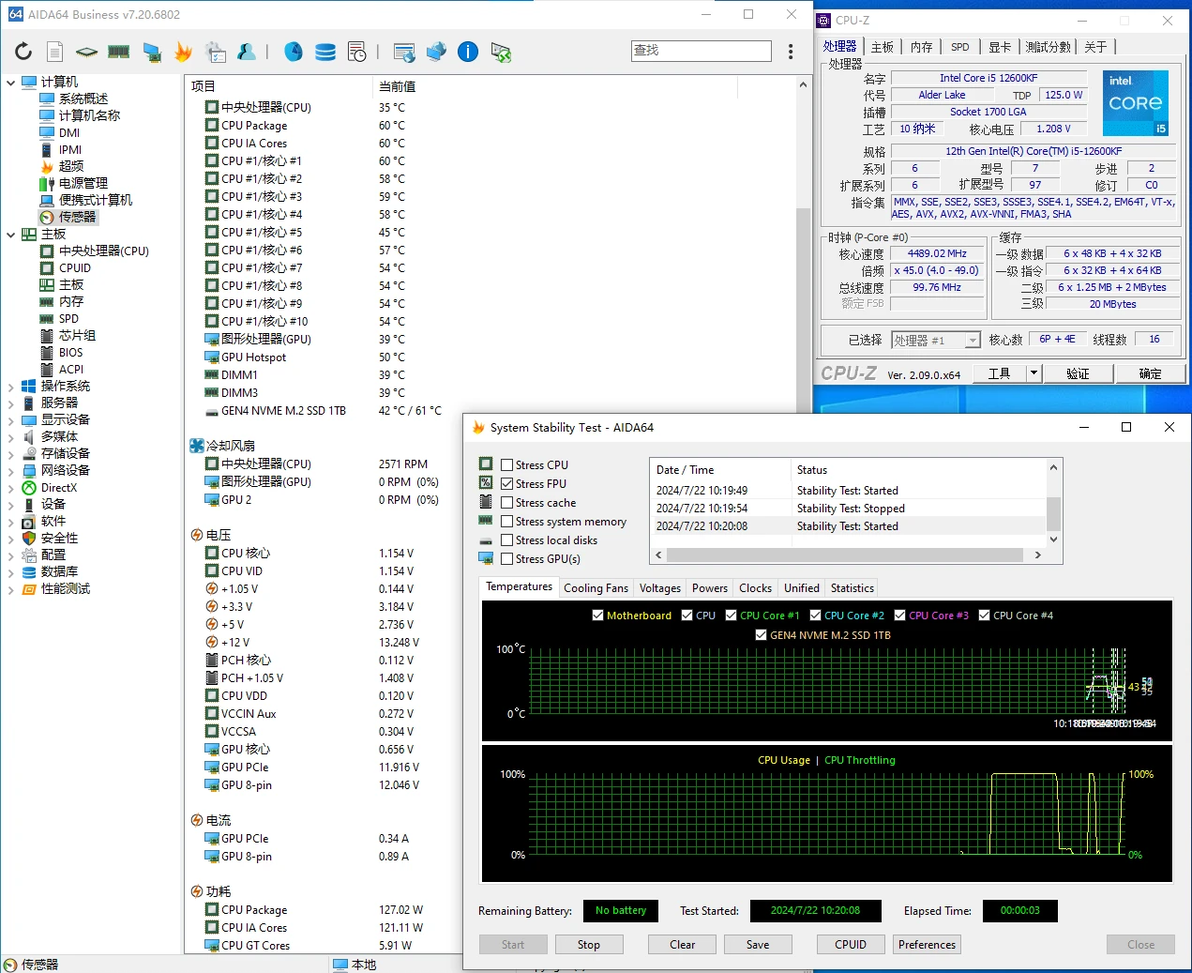This screenshot has width=1192, height=973.
Task: Toggle the Motherboard temperature graph checkbox
Action: [598, 616]
